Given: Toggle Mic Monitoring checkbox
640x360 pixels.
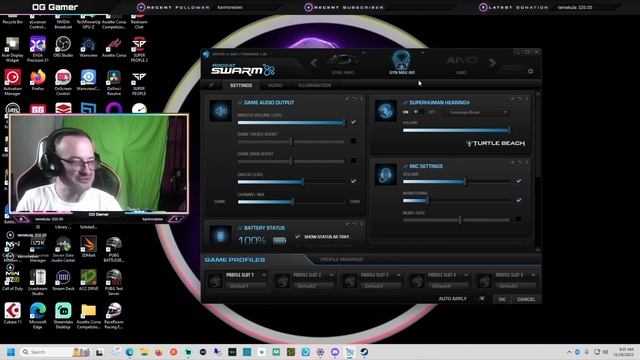Looking at the screenshot, I should click(x=518, y=200).
